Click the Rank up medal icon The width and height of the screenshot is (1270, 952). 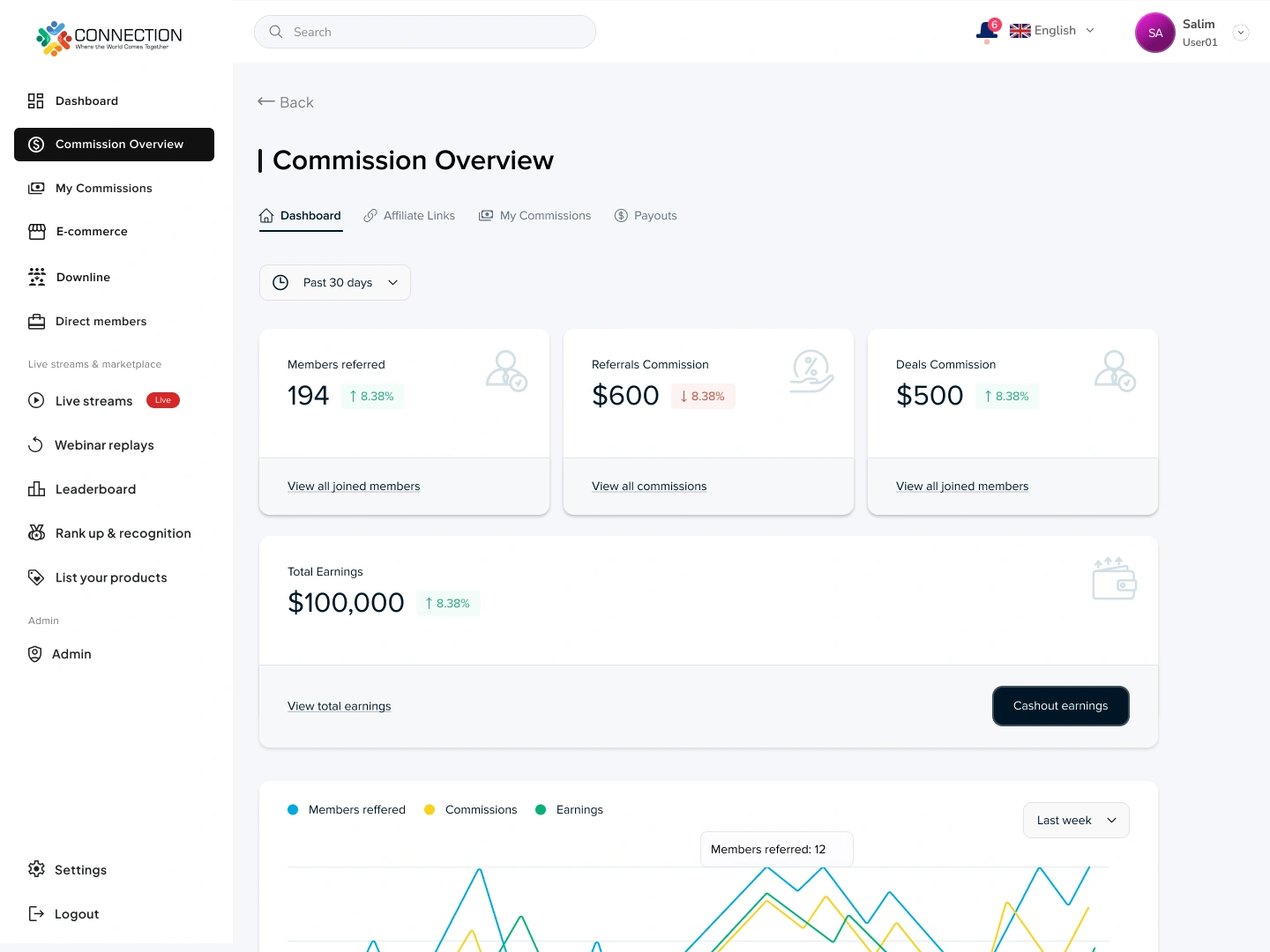click(36, 533)
